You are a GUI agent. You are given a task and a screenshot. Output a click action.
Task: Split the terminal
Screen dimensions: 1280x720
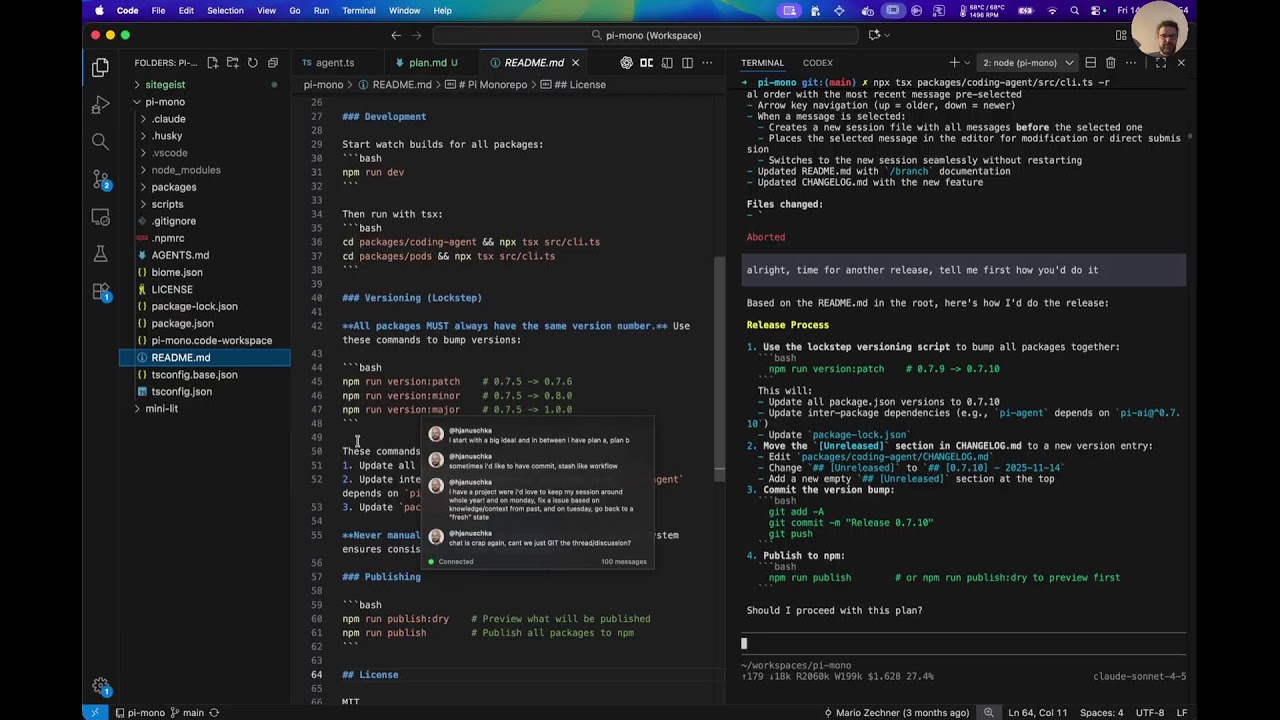[1091, 63]
